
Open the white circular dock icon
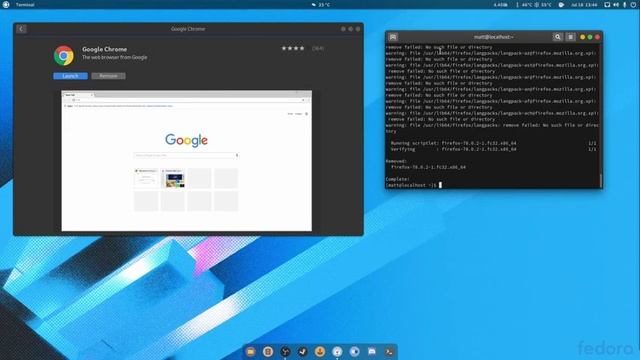coord(337,351)
